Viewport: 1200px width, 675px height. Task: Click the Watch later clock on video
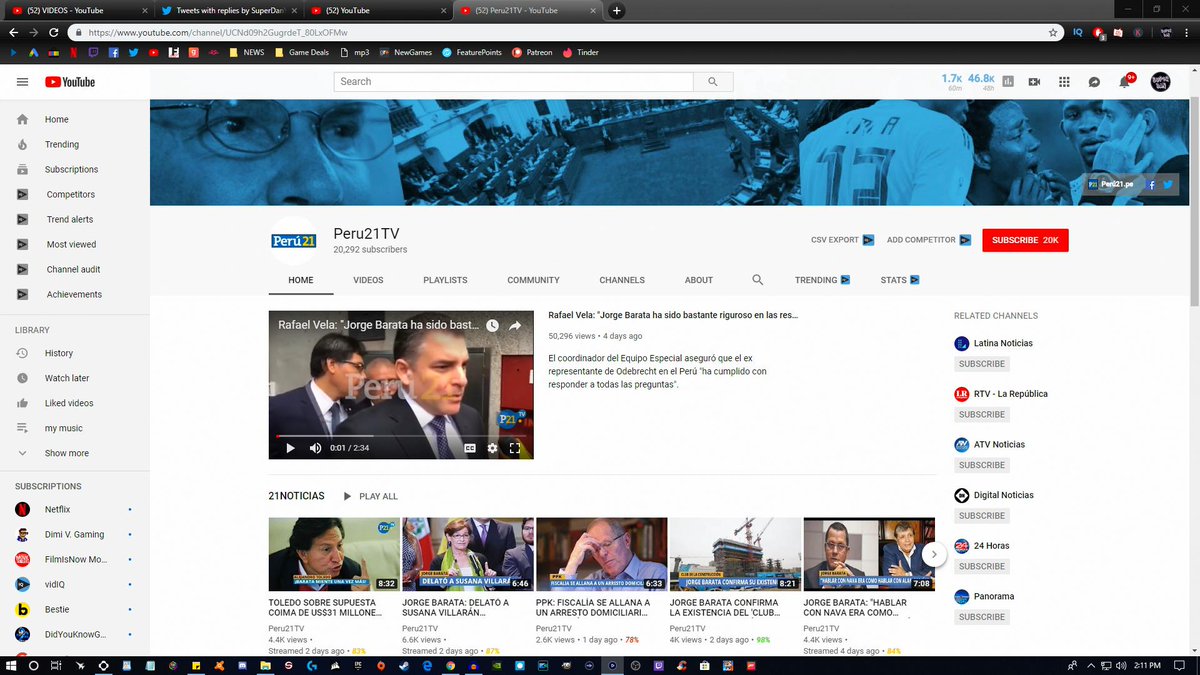coord(492,326)
